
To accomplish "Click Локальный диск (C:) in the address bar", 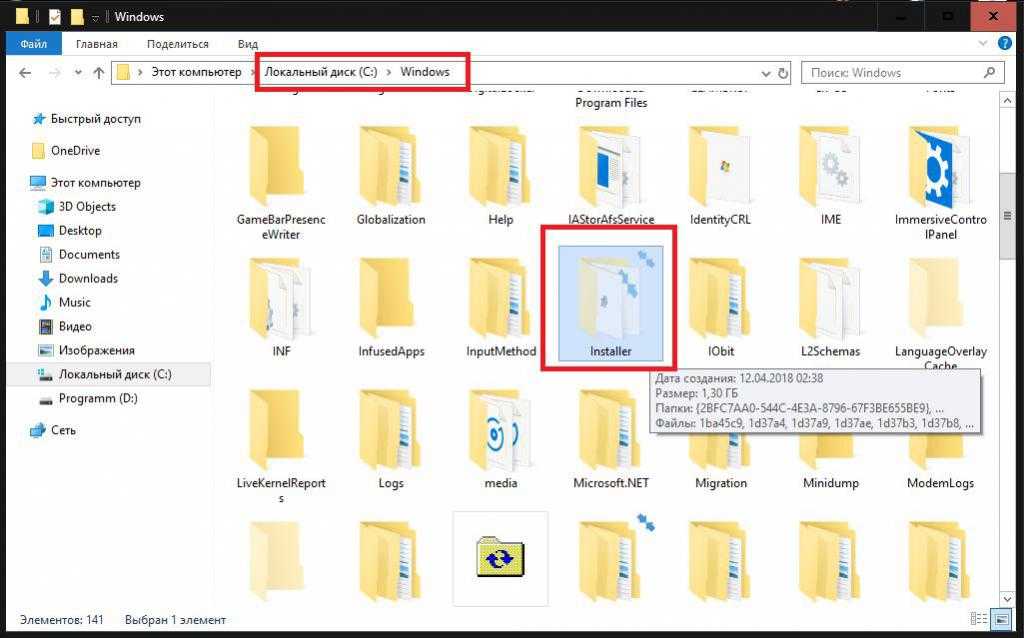I will click(321, 72).
